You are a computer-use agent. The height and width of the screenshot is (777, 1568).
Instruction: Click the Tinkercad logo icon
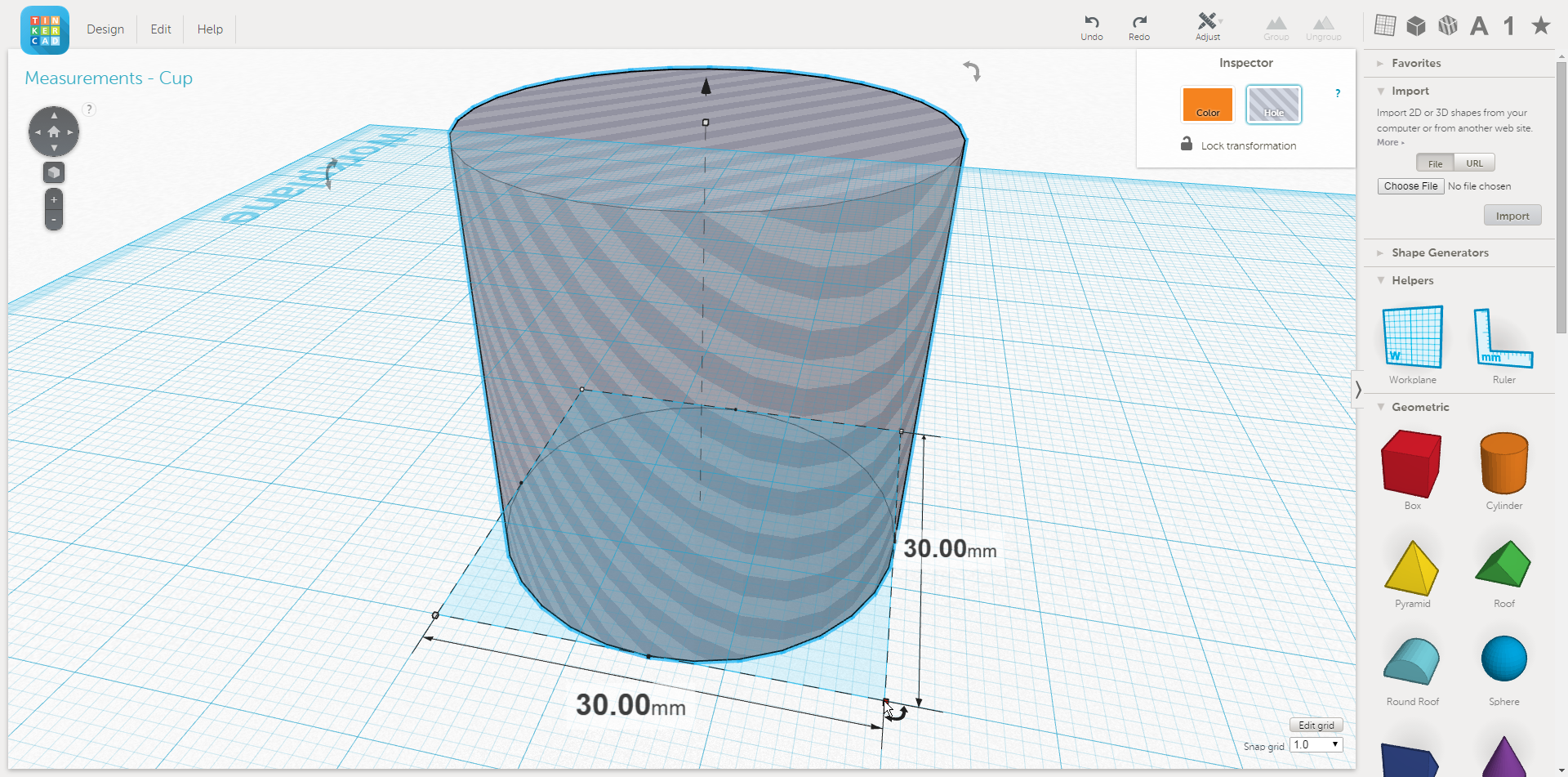coord(45,30)
